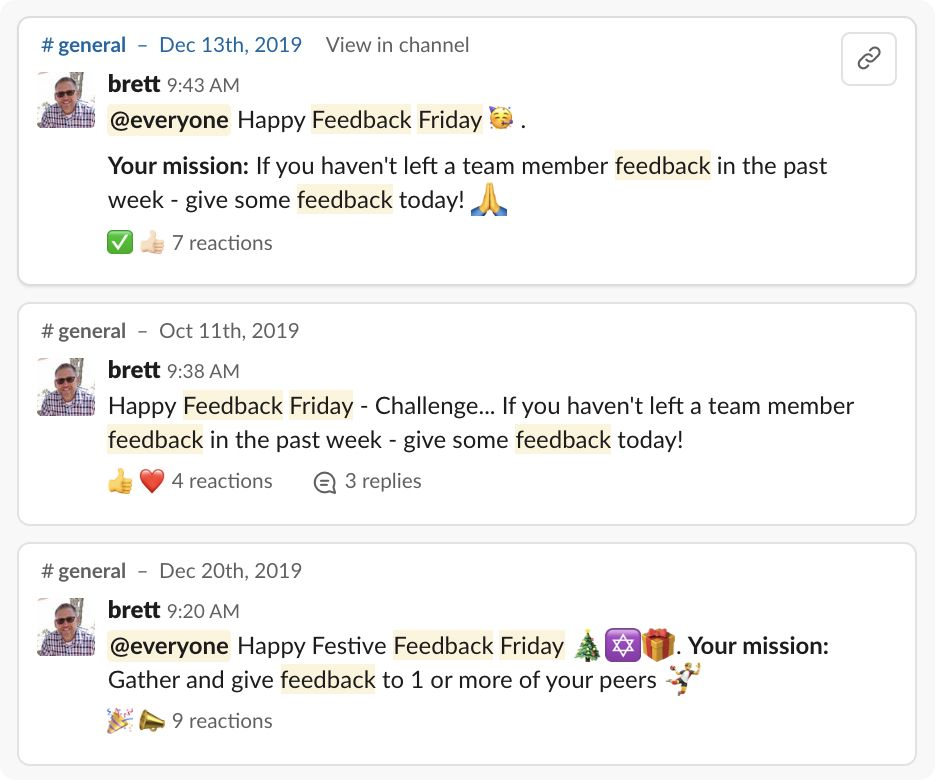
Task: Click the reply speech bubble icon
Action: coord(323,479)
